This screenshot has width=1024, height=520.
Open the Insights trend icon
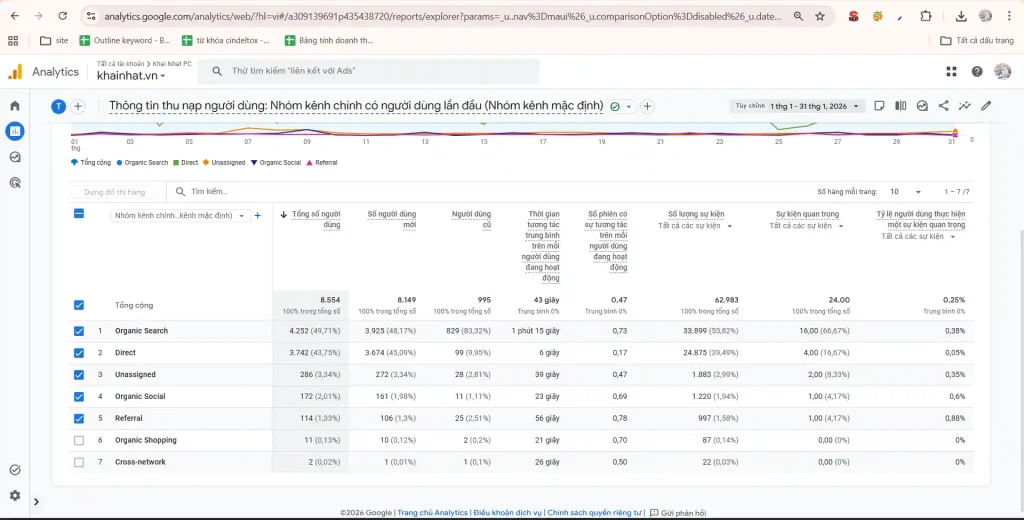(965, 106)
